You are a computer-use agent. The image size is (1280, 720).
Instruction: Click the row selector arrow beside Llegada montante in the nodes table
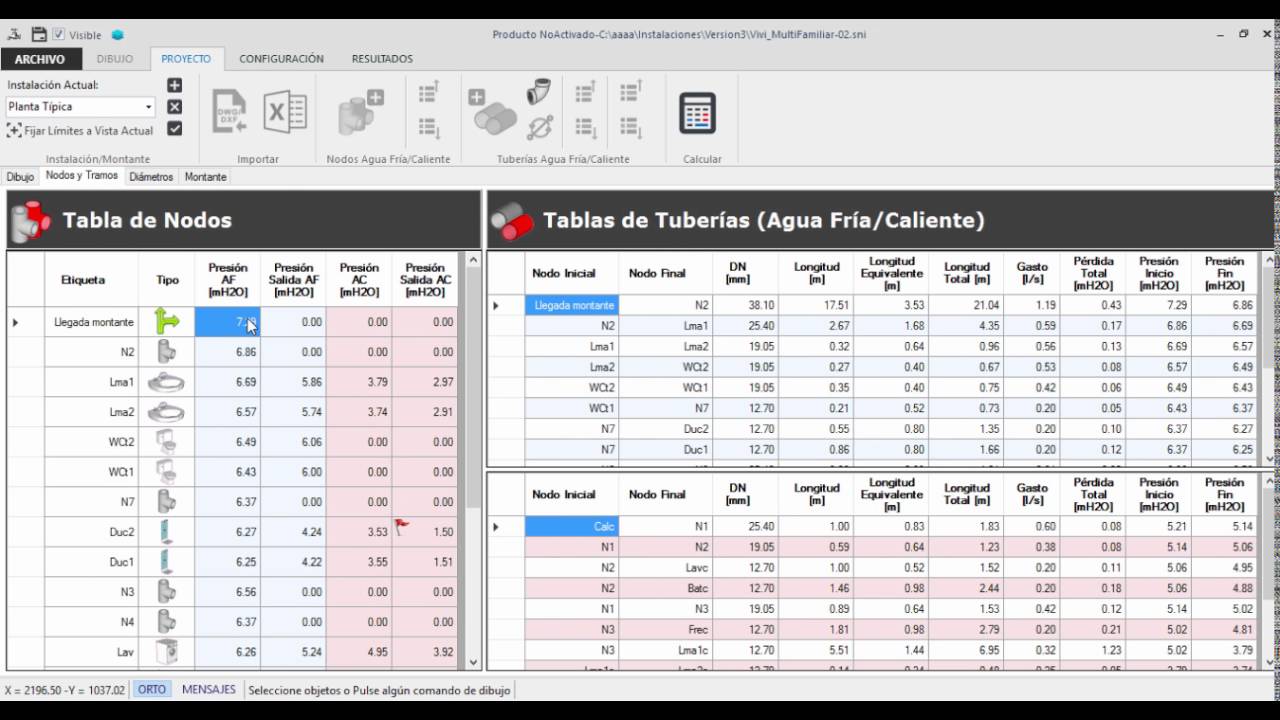pos(15,322)
